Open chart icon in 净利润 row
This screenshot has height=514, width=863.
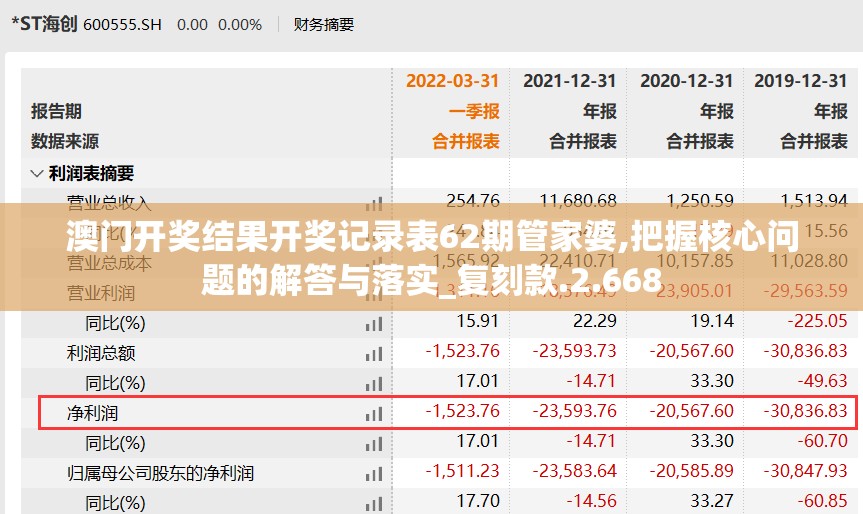point(374,414)
